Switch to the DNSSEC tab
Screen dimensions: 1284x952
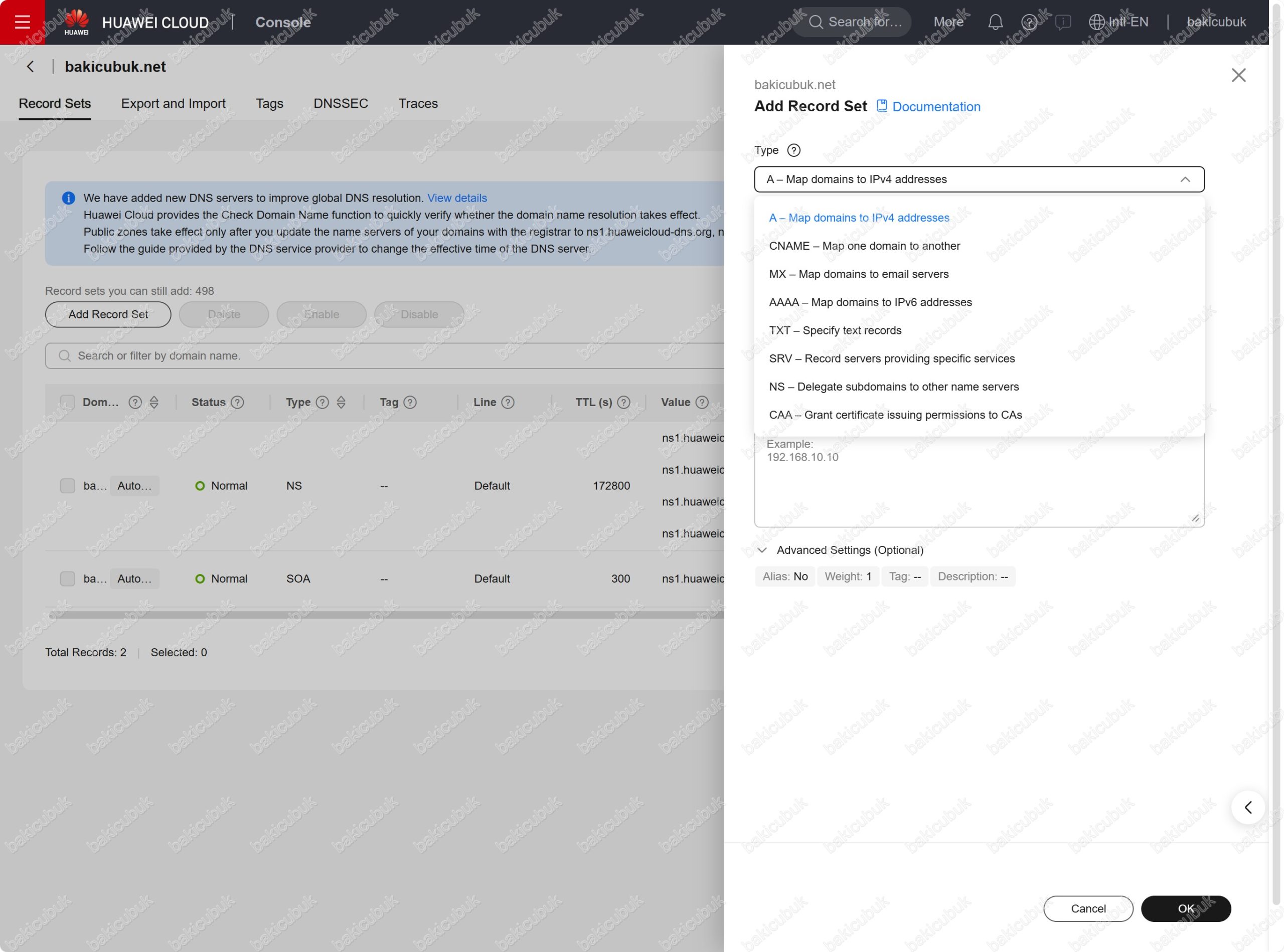pos(340,104)
